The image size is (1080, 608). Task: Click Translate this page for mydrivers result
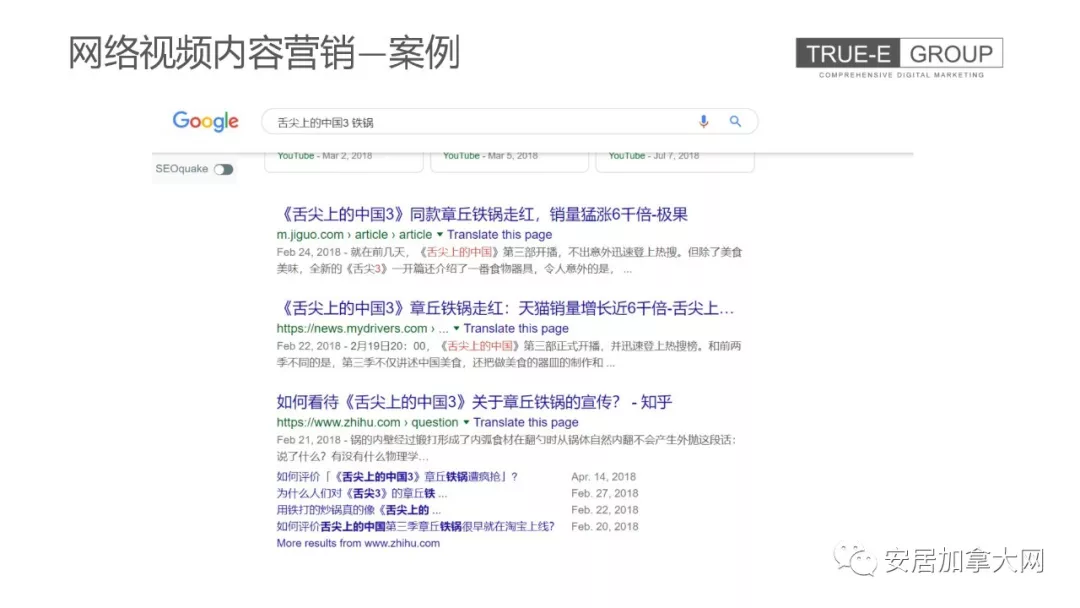click(516, 328)
